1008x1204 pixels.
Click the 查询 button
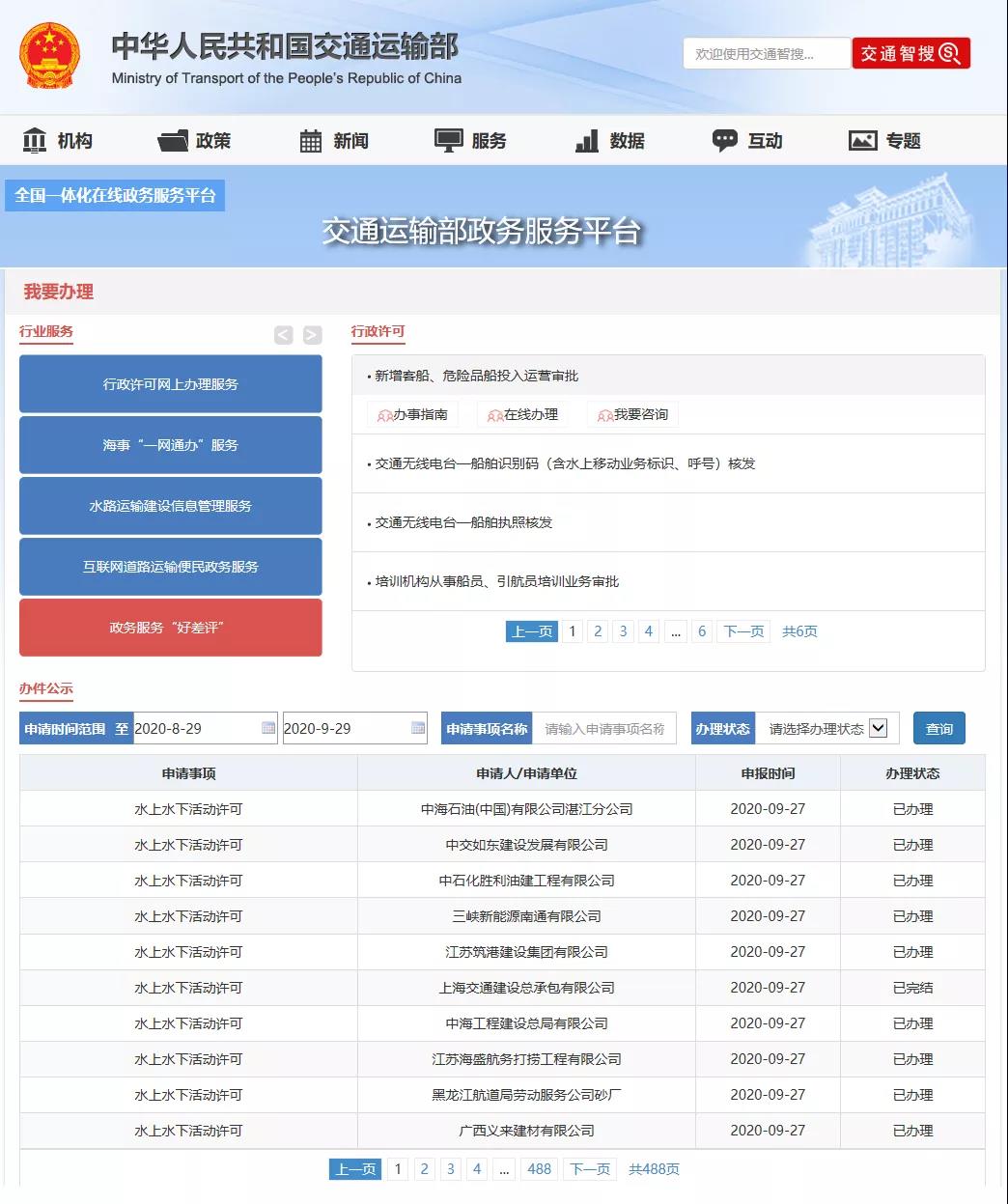tap(938, 729)
